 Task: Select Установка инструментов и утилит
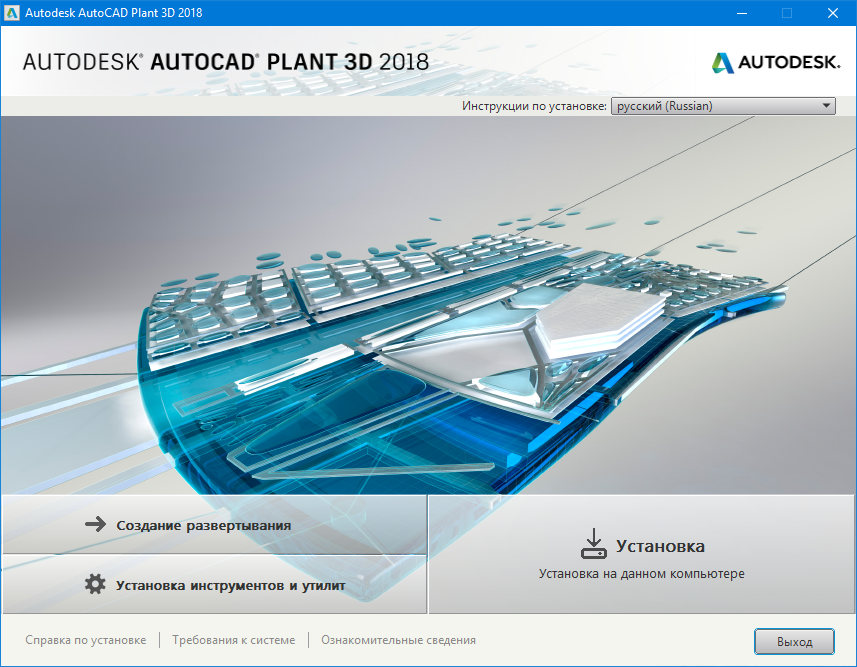(215, 584)
